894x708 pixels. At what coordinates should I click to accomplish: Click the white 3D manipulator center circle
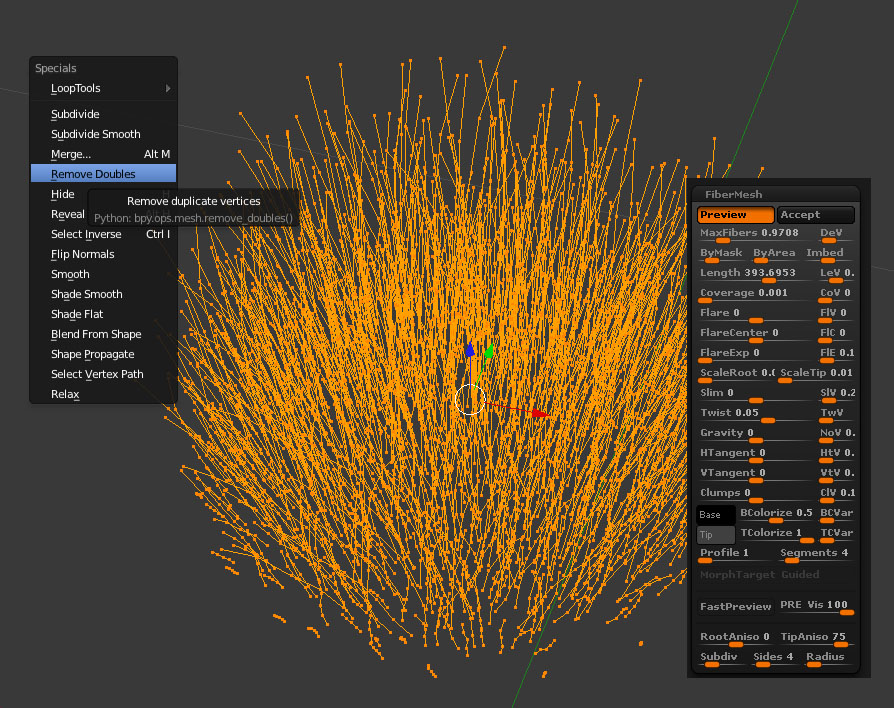[x=469, y=399]
